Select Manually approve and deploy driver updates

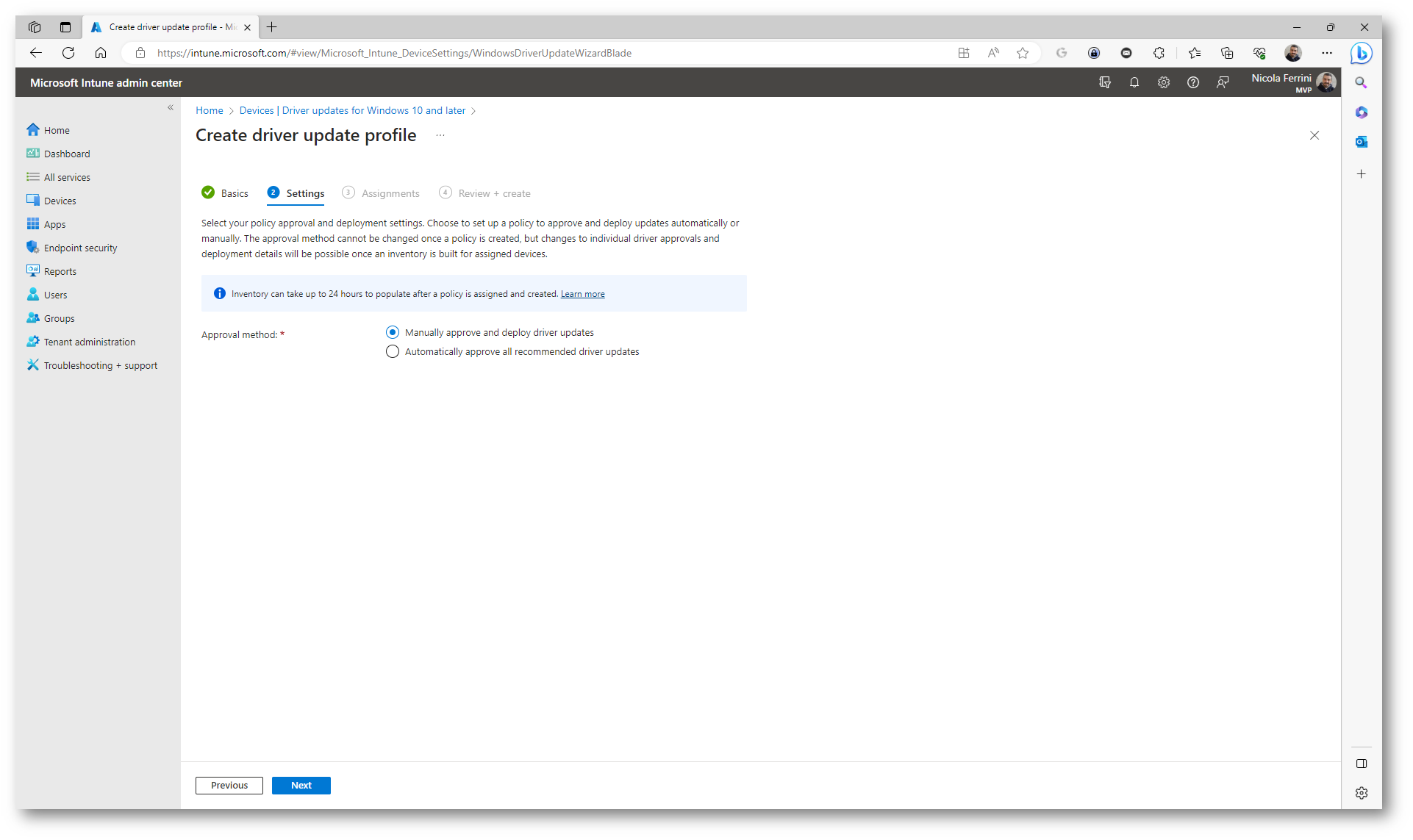coord(393,332)
